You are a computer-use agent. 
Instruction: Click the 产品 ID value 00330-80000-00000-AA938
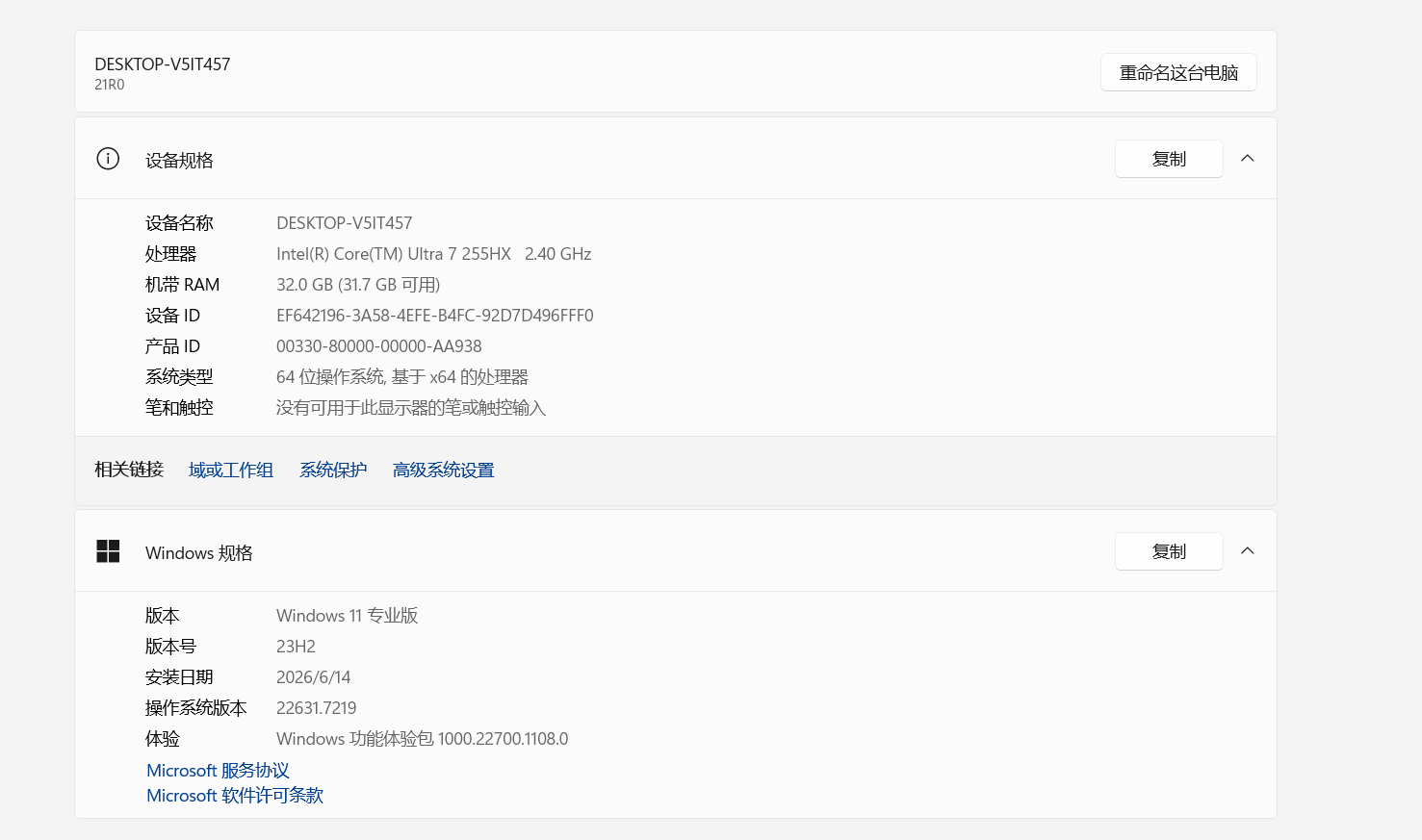(x=379, y=346)
